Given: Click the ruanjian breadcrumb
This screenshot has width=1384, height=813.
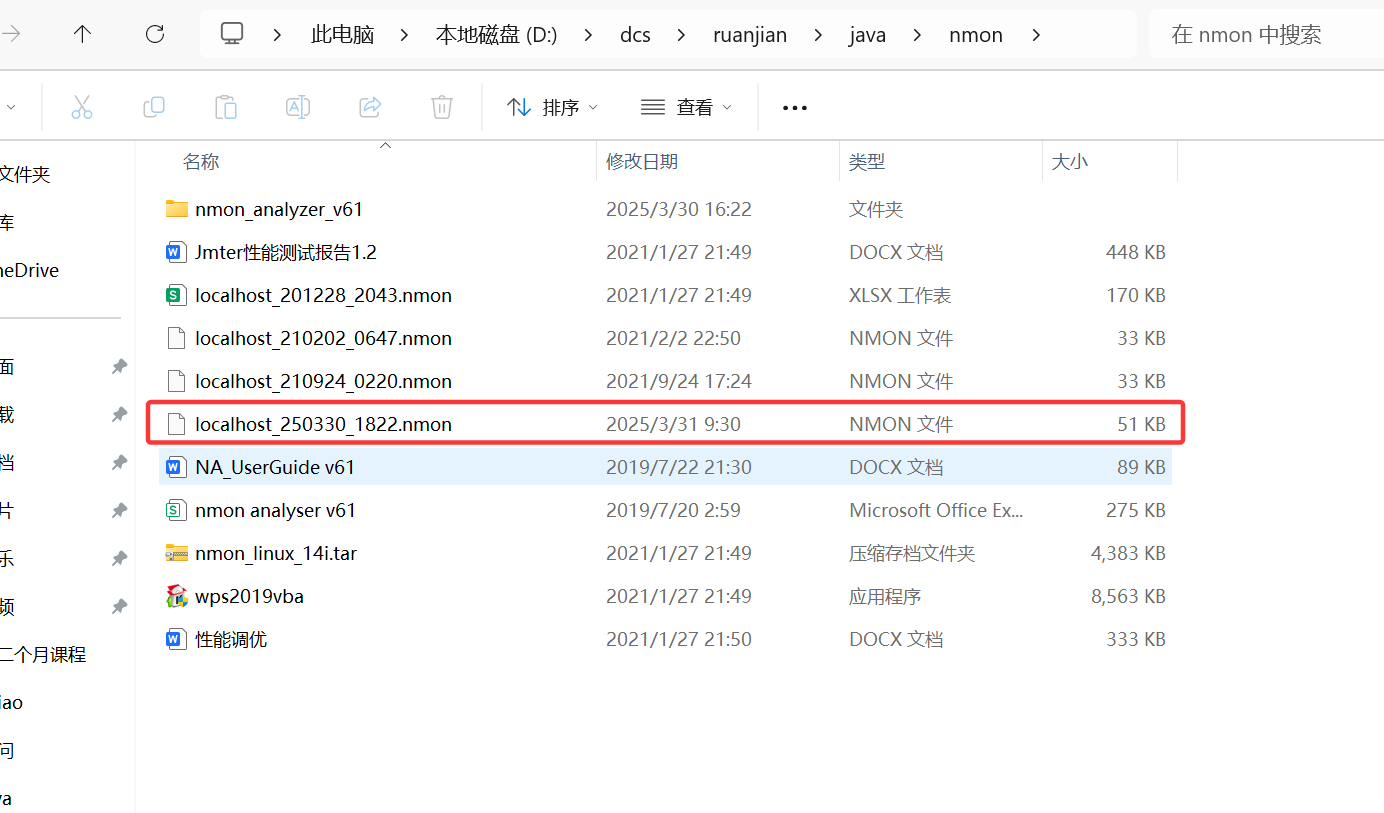Looking at the screenshot, I should point(750,35).
